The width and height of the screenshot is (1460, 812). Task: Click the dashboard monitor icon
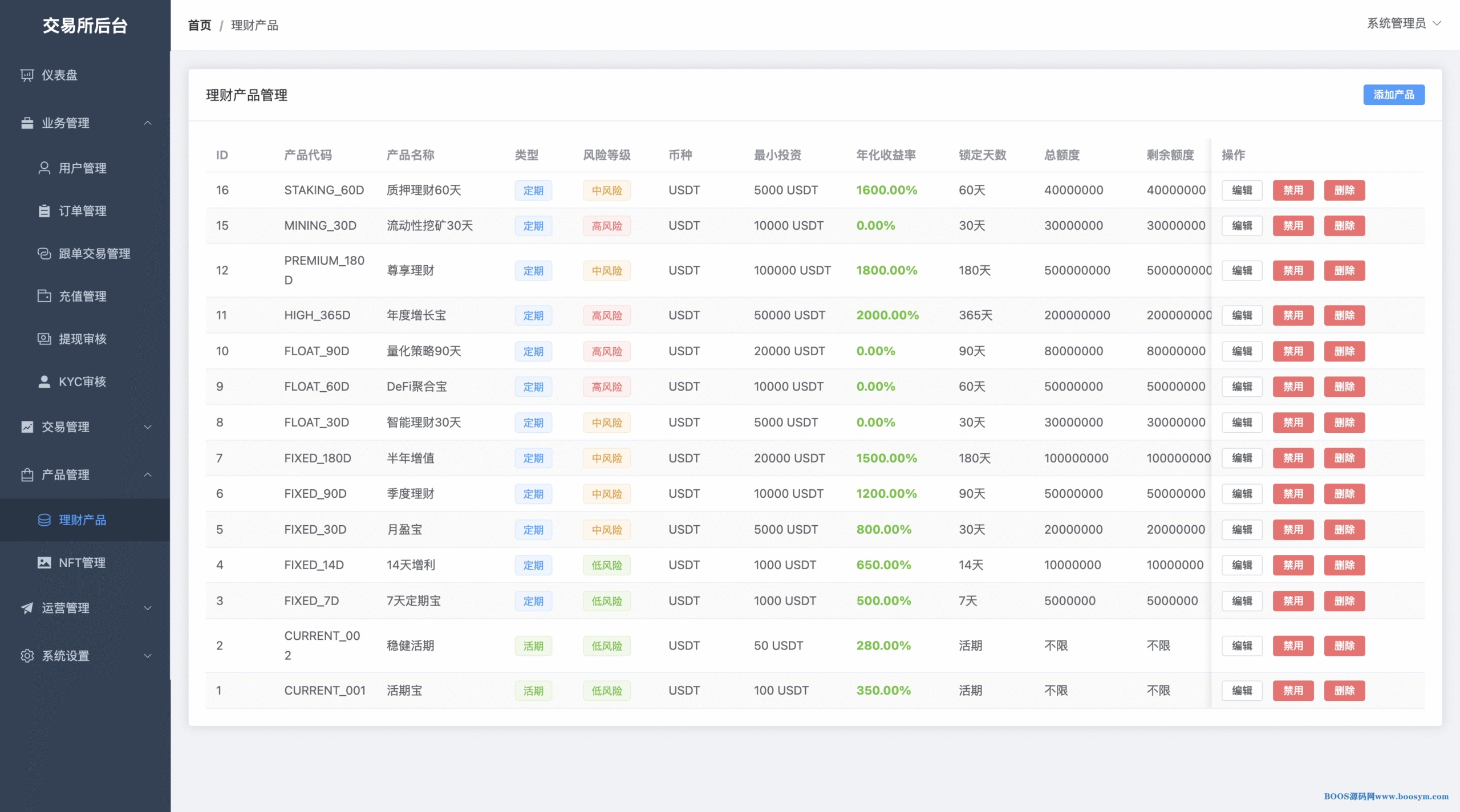(27, 75)
